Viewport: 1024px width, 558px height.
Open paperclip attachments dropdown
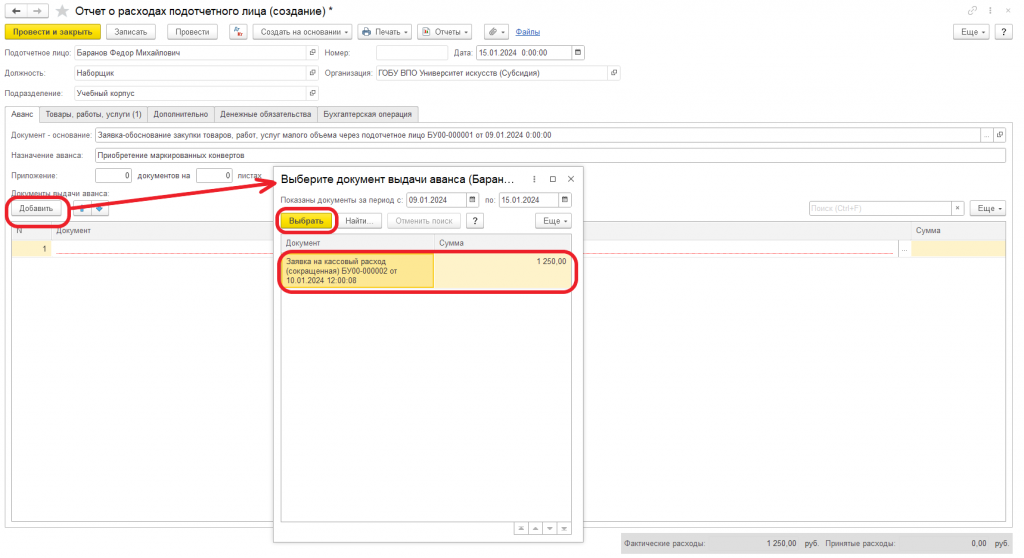pos(496,32)
